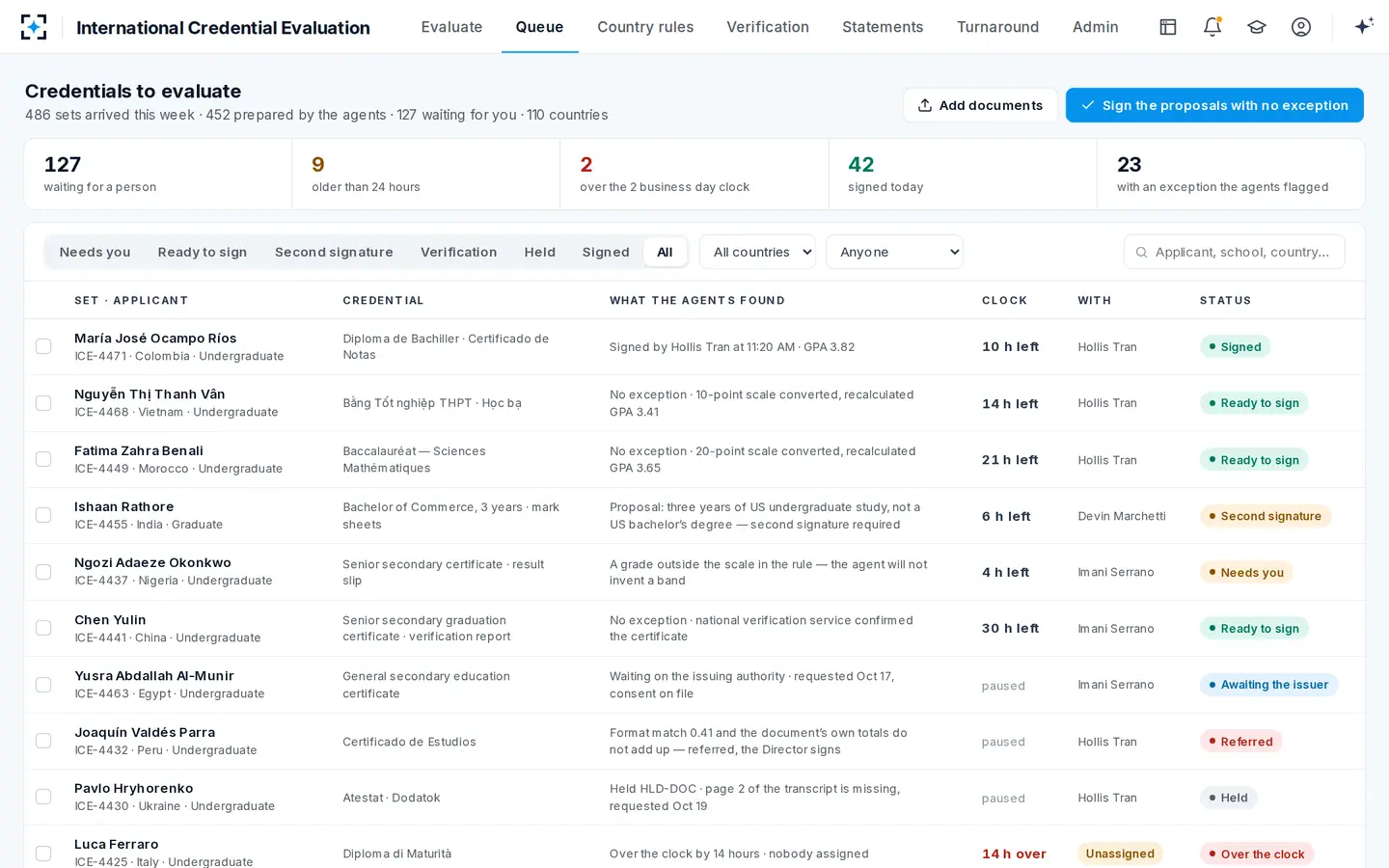The width and height of the screenshot is (1389, 868).
Task: Go to the Turnaround tab
Action: click(997, 27)
